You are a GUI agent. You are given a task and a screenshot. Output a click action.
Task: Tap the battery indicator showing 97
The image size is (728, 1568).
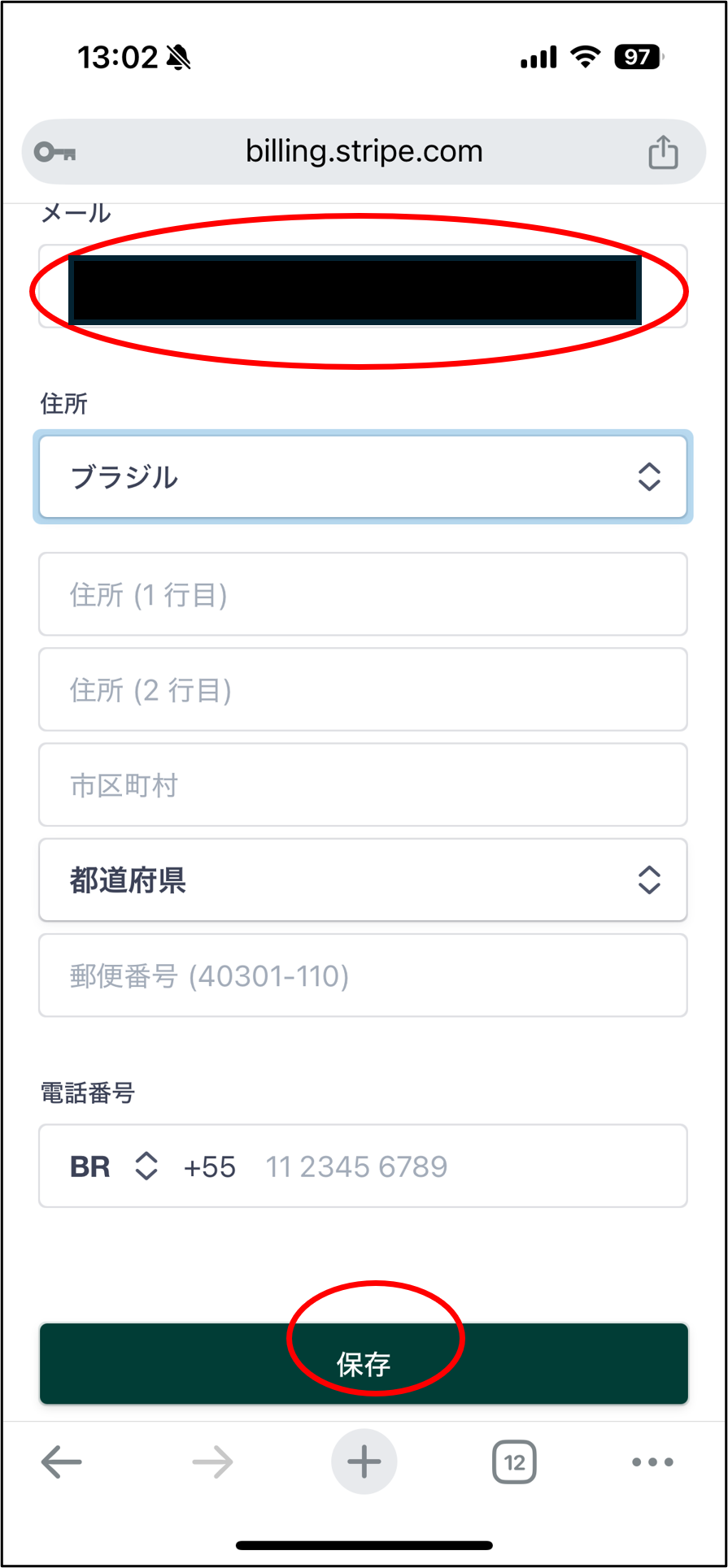click(x=639, y=57)
